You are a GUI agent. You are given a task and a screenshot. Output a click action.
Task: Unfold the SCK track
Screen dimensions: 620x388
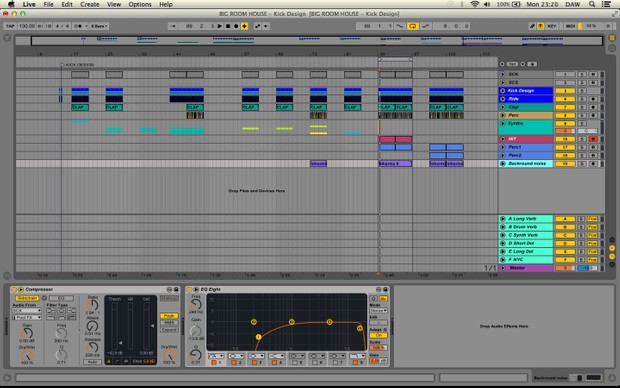[503, 74]
